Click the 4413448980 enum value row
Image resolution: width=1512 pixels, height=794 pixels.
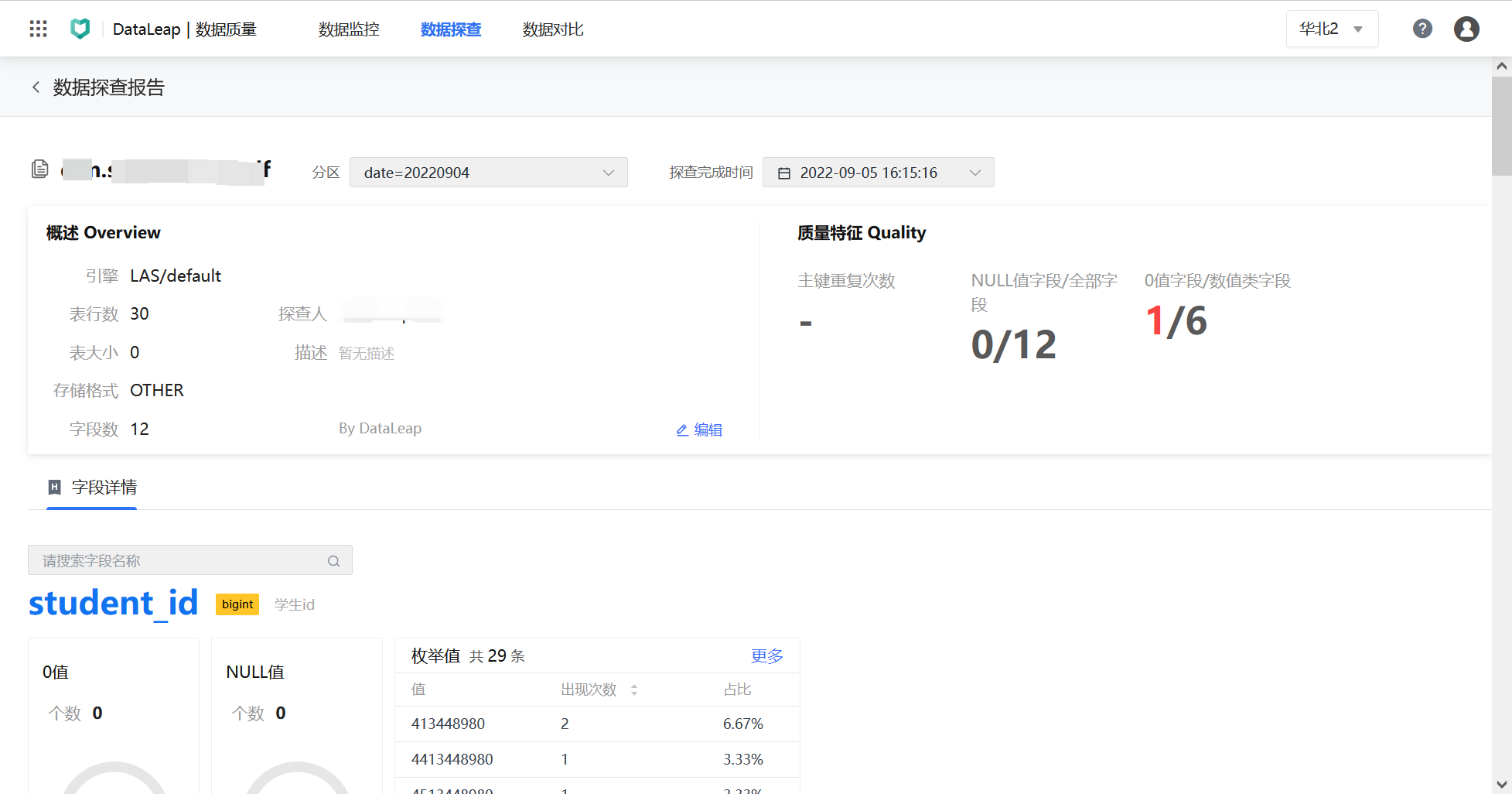tap(597, 760)
